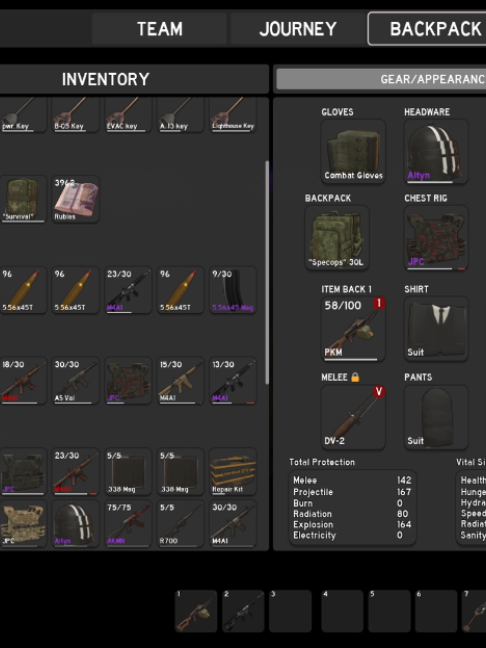
Task: Select the R700 sniper rifle item
Action: pos(181,524)
